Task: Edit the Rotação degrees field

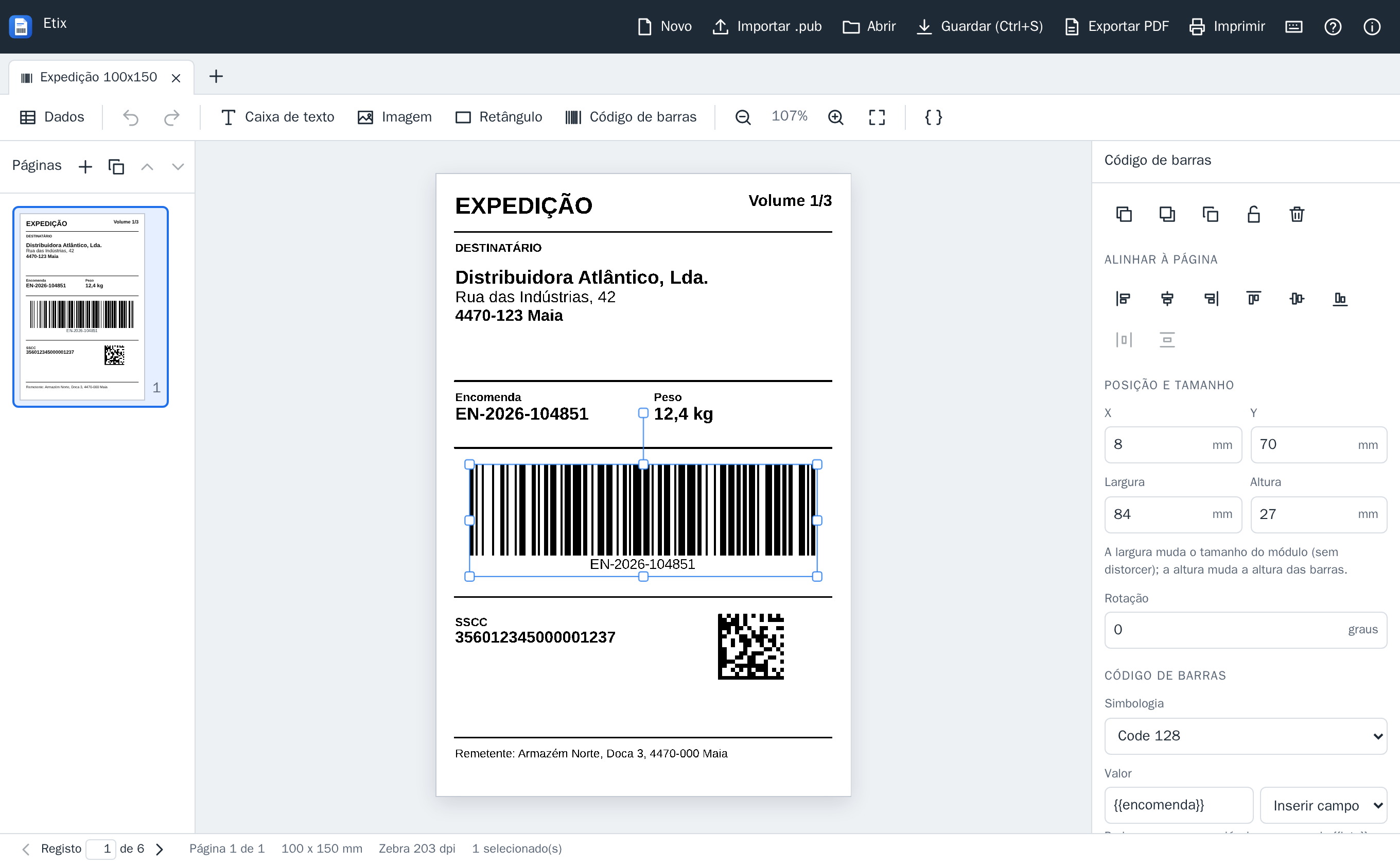Action: [1246, 630]
